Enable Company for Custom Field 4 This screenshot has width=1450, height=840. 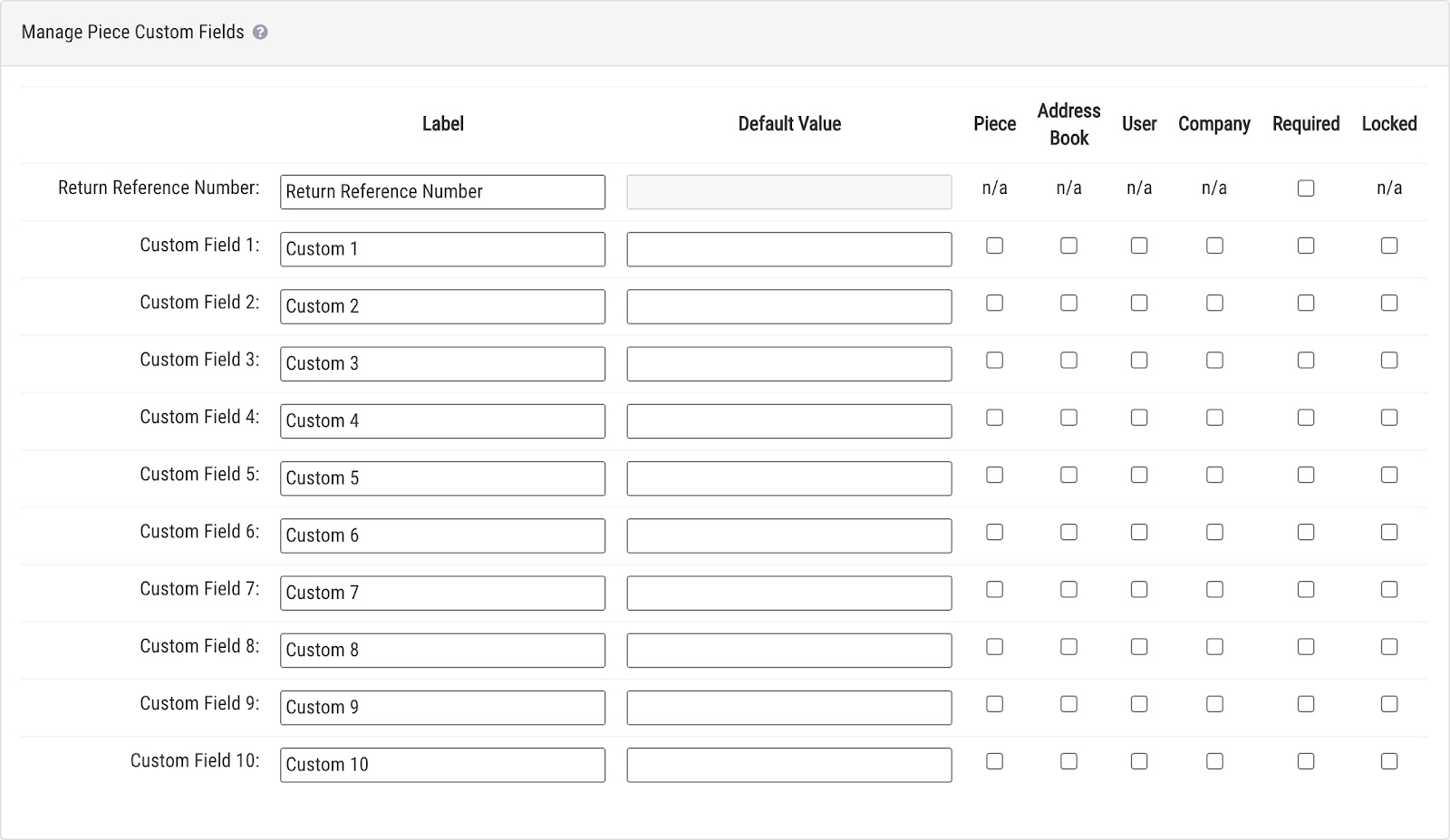tap(1214, 418)
